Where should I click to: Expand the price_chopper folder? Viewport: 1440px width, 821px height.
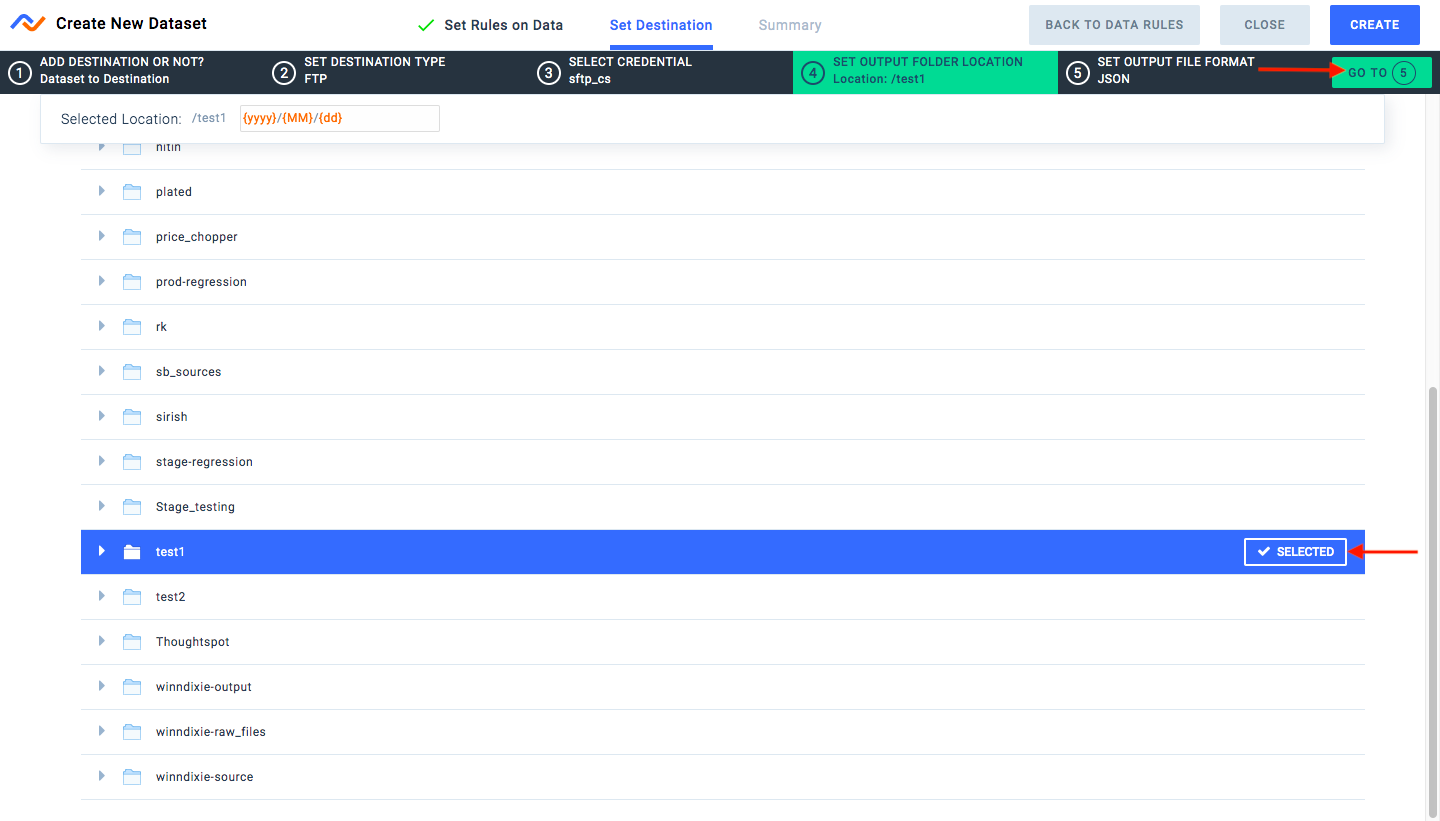tap(101, 236)
